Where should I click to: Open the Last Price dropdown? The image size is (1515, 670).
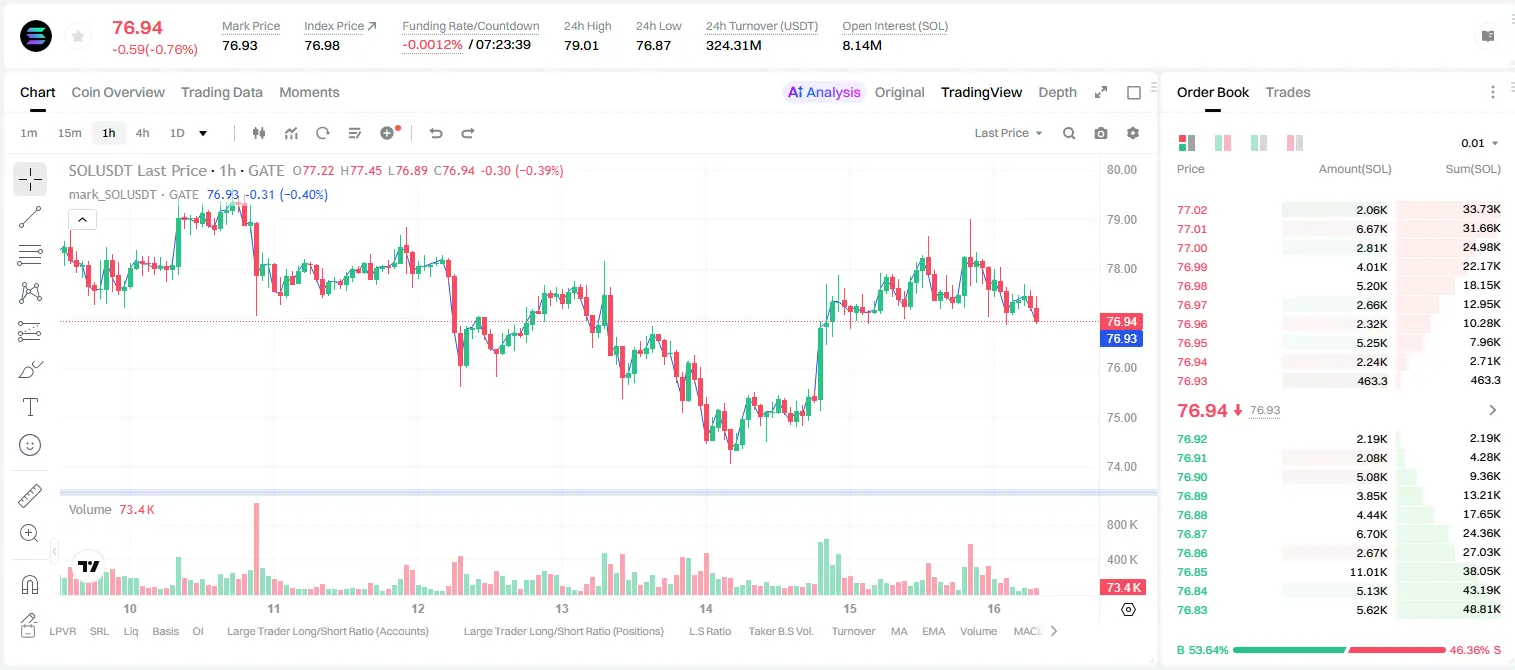coord(1008,133)
